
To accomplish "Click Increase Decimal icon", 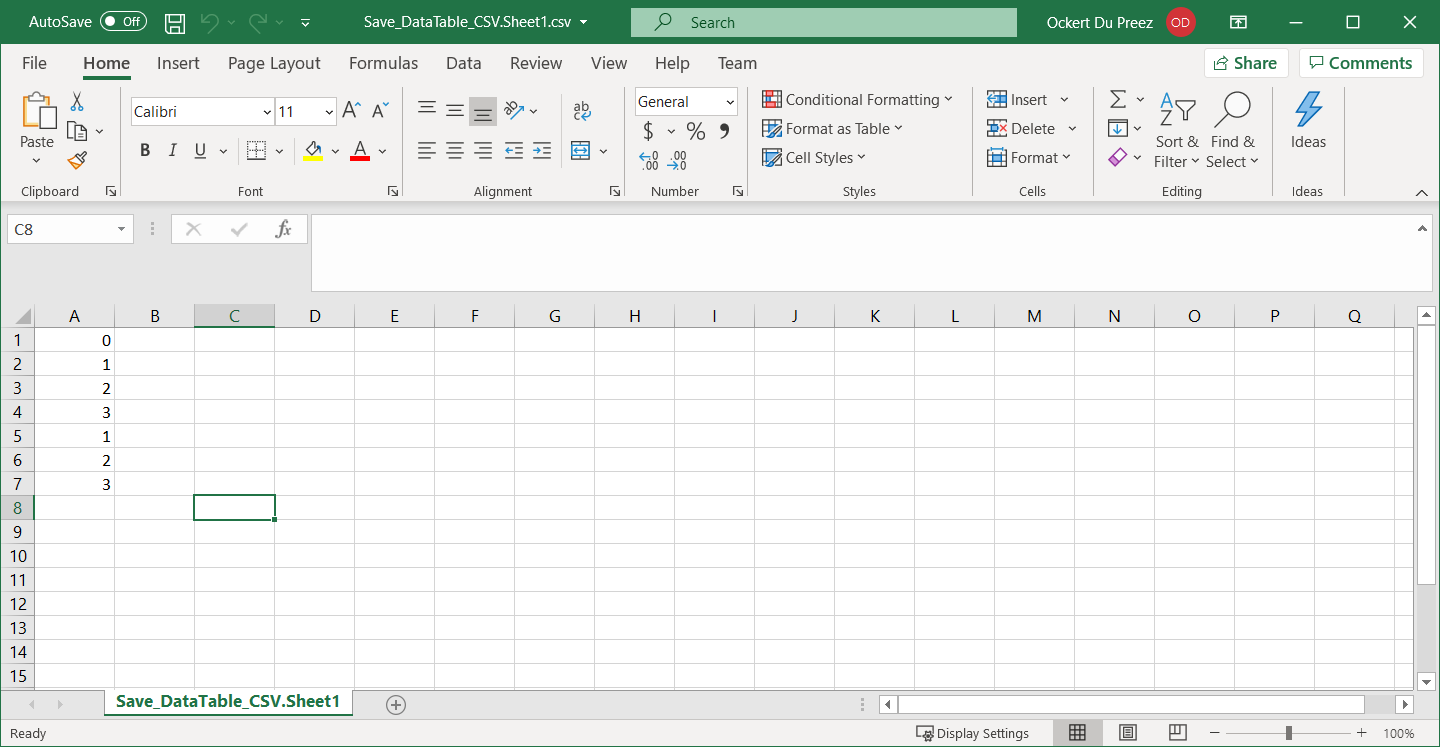I will pos(649,160).
